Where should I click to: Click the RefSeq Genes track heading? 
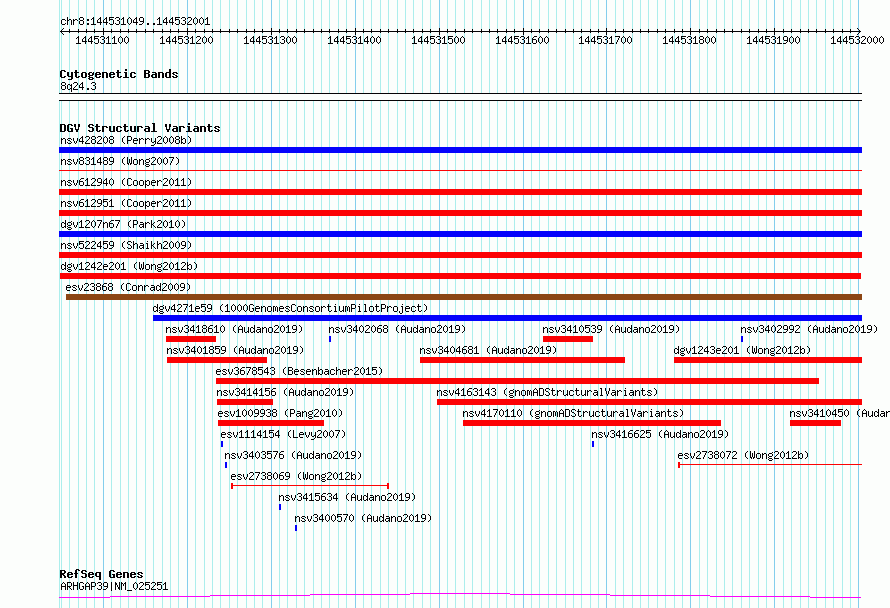tap(101, 574)
